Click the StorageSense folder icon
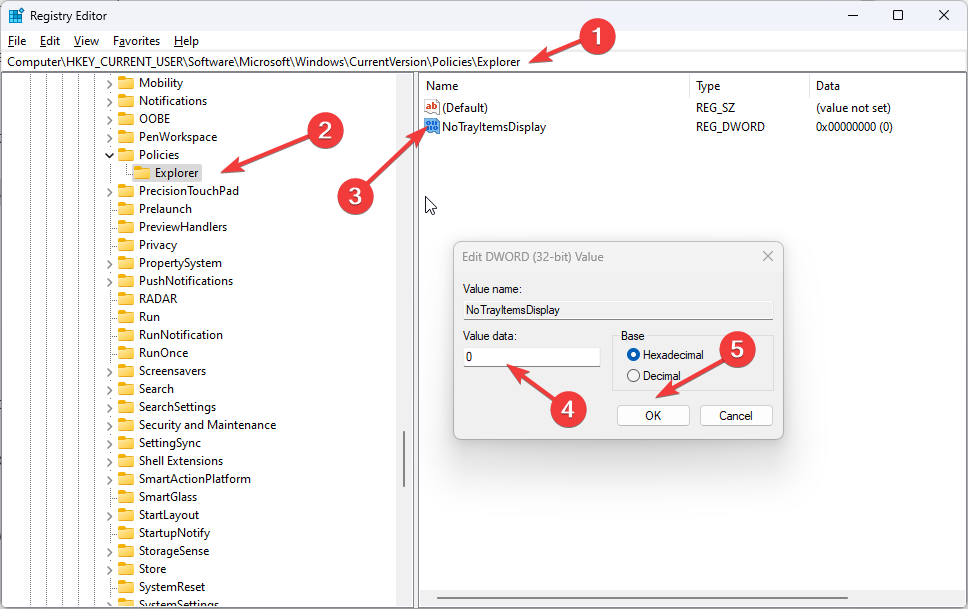The height and width of the screenshot is (609, 968). pyautogui.click(x=126, y=551)
